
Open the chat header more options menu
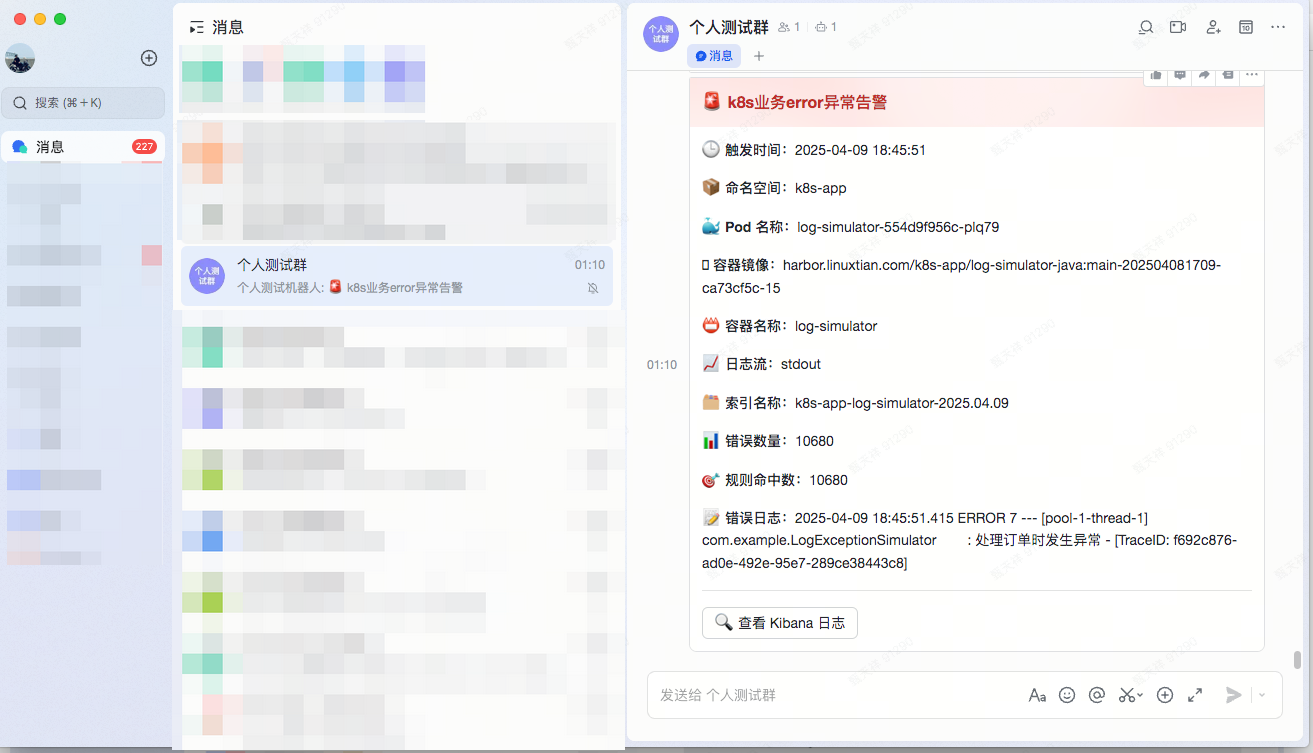(1278, 27)
